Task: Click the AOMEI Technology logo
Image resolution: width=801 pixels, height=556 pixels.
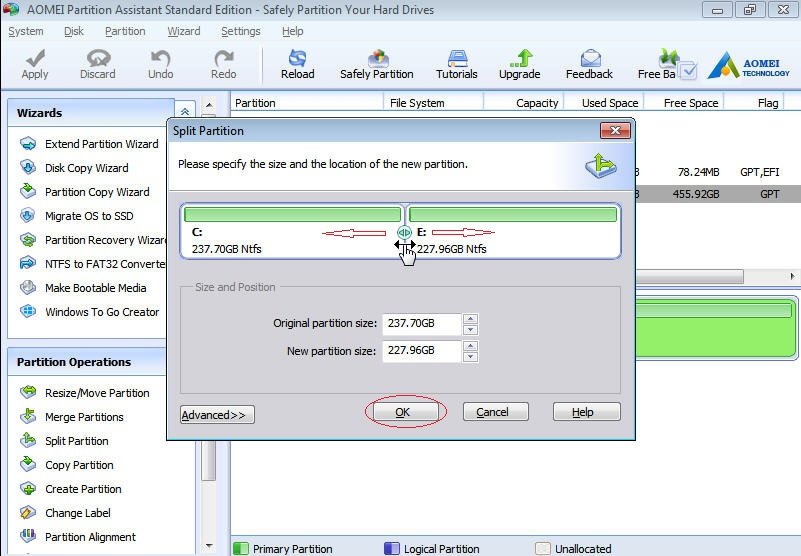Action: pos(748,65)
